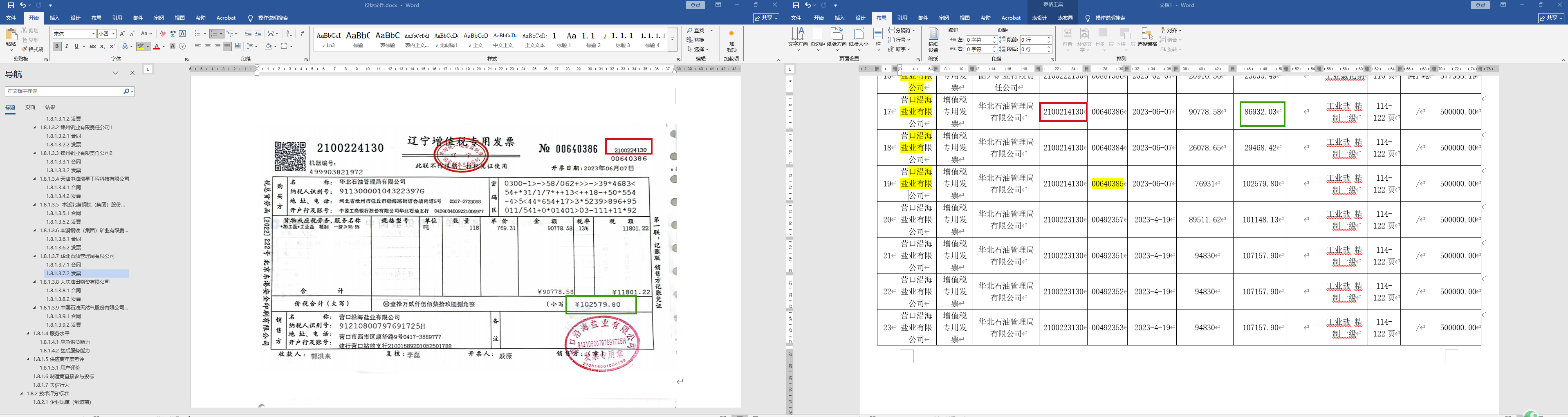Apply distributed alignment to the paragraph

click(237, 46)
